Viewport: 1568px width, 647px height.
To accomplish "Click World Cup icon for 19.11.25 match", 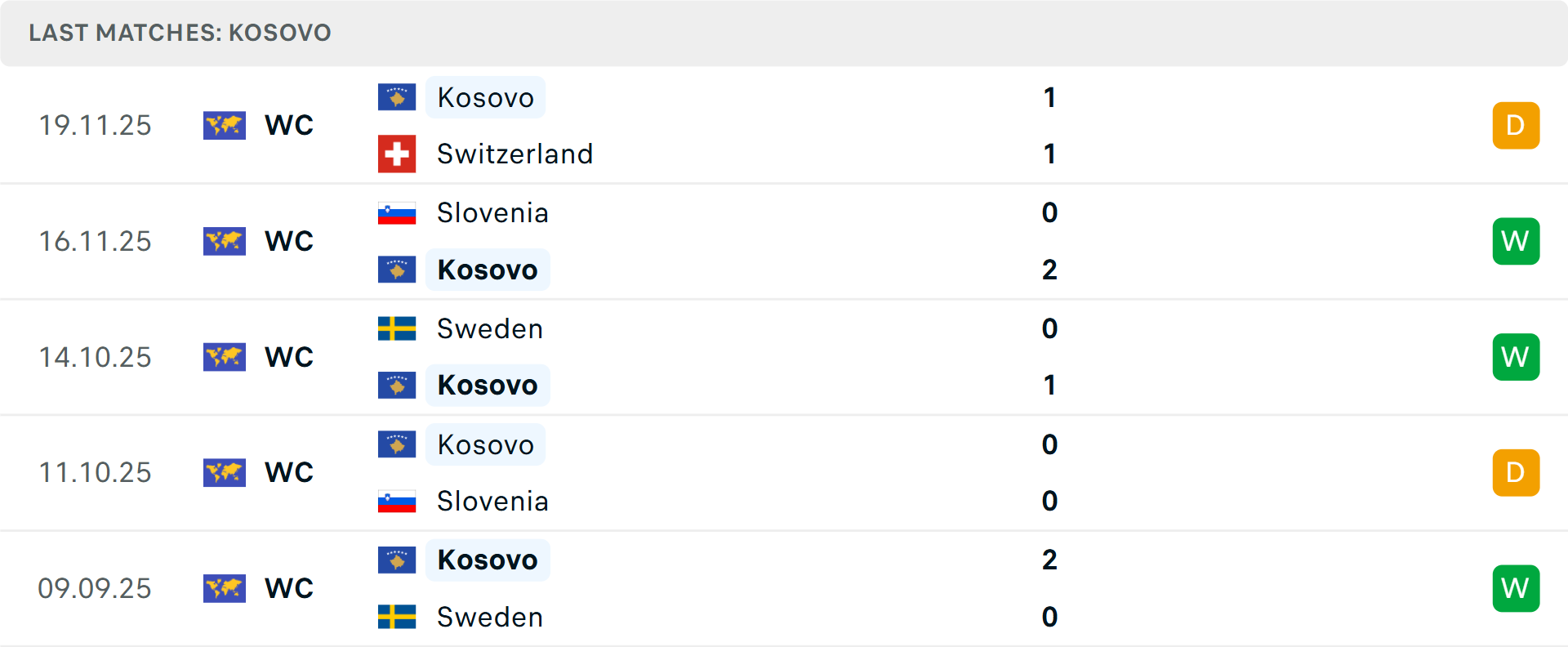I will 225,126.
